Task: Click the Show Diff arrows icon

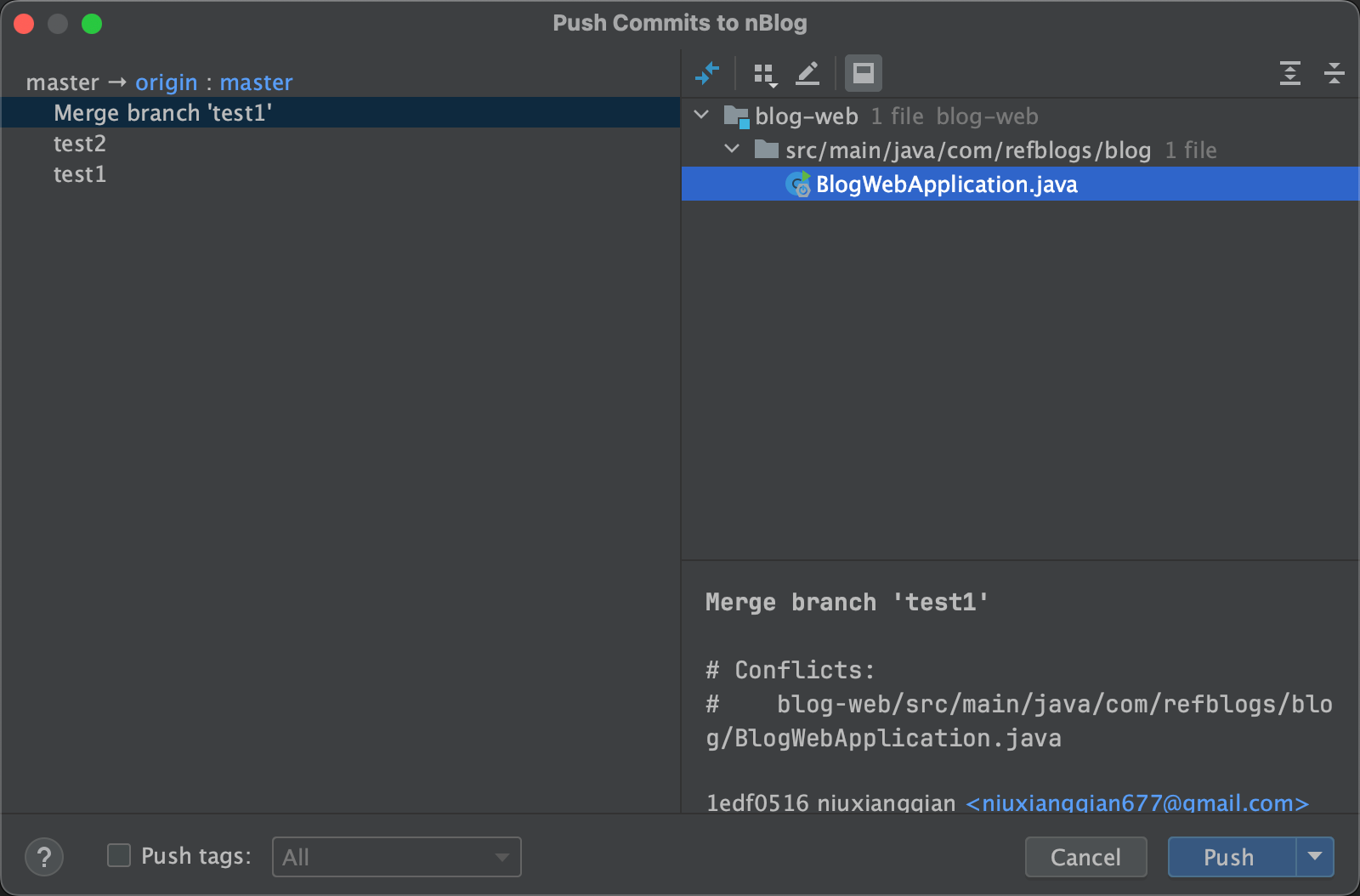Action: click(x=707, y=74)
